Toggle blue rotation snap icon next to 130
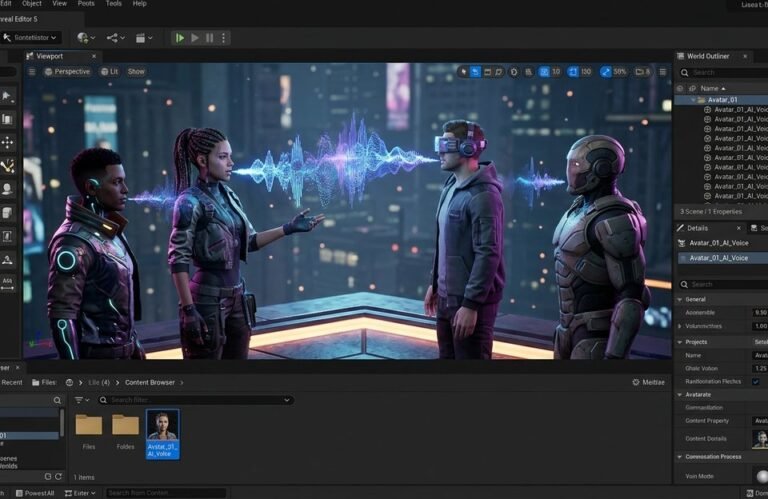Viewport: 768px width, 499px height. 573,72
